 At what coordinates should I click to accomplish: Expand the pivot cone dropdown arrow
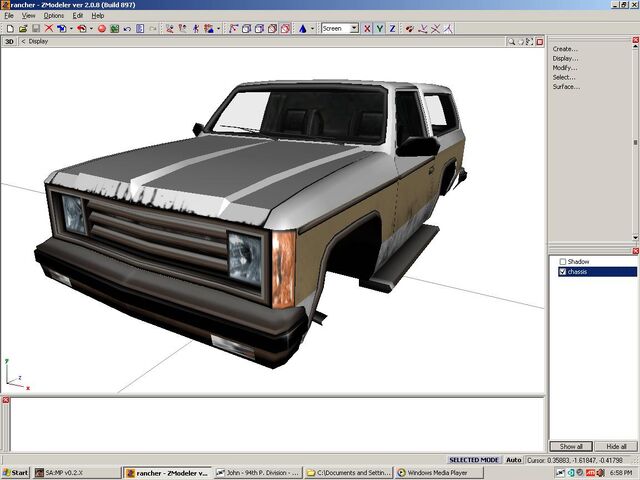312,29
